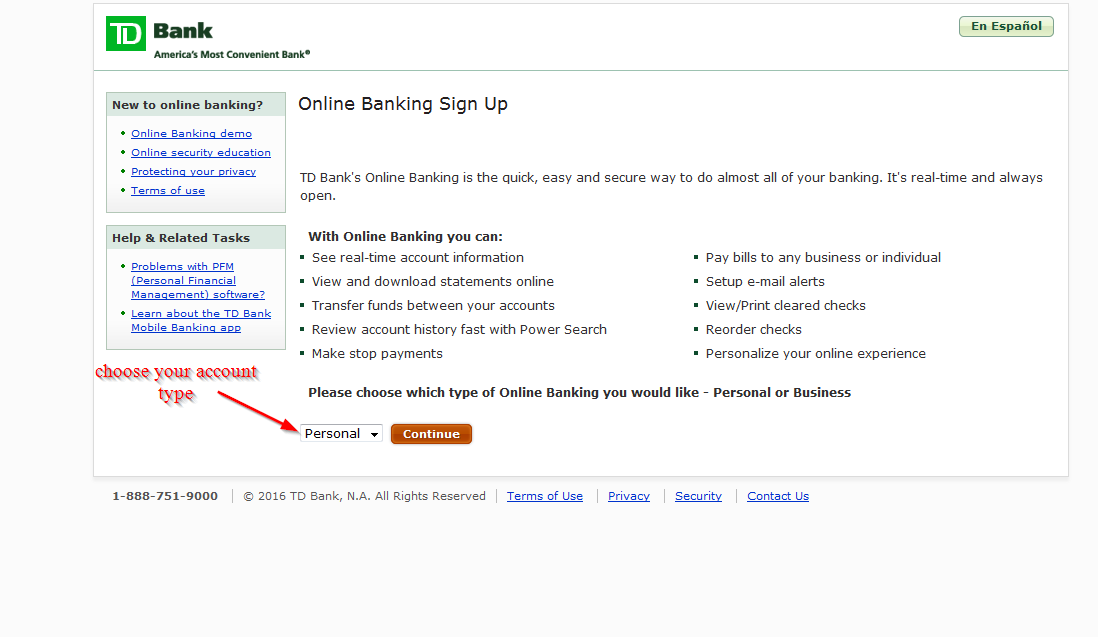Open the Online Banking demo link
This screenshot has width=1098, height=637.
[x=191, y=134]
